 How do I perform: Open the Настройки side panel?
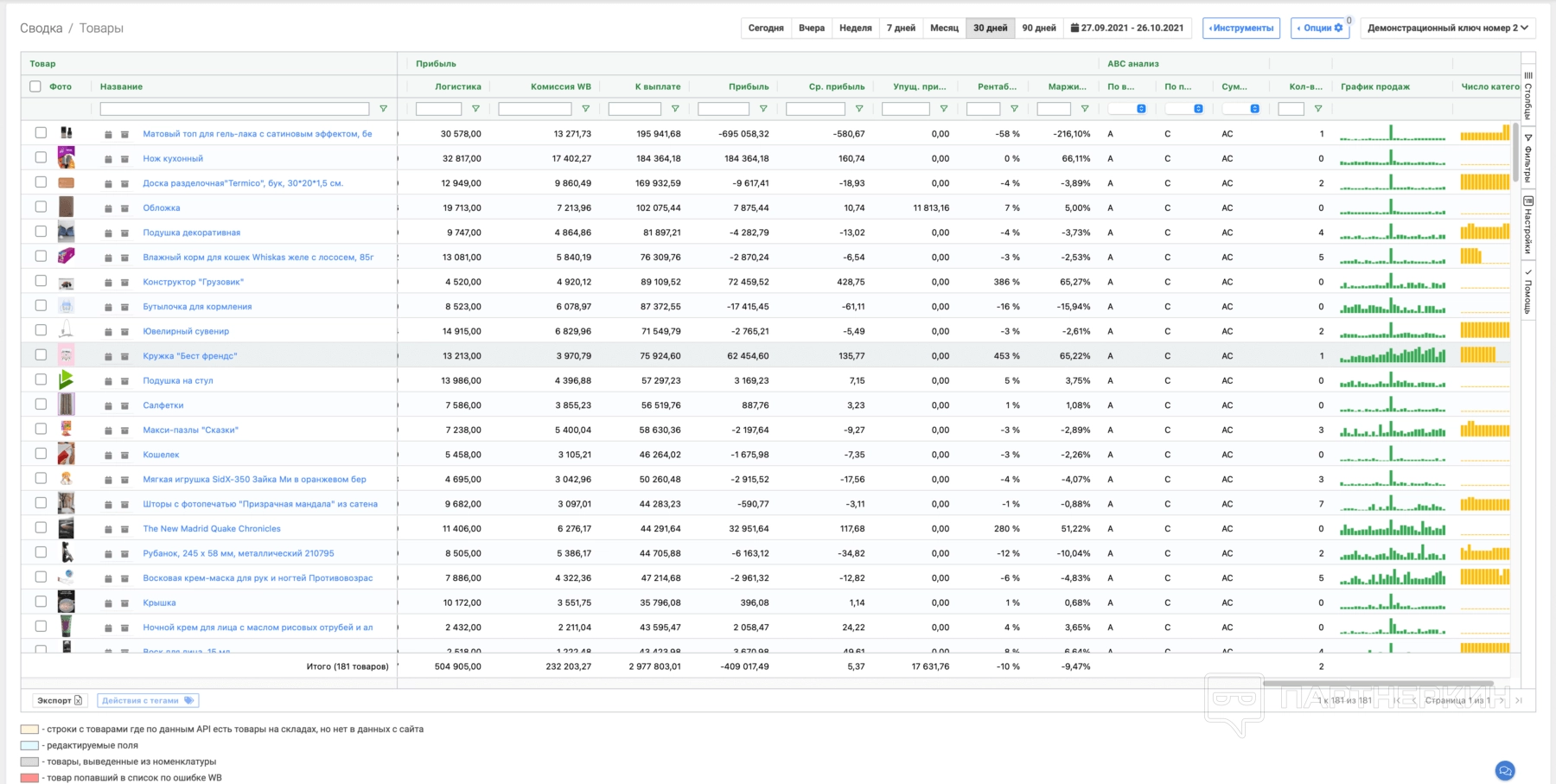point(1527,225)
